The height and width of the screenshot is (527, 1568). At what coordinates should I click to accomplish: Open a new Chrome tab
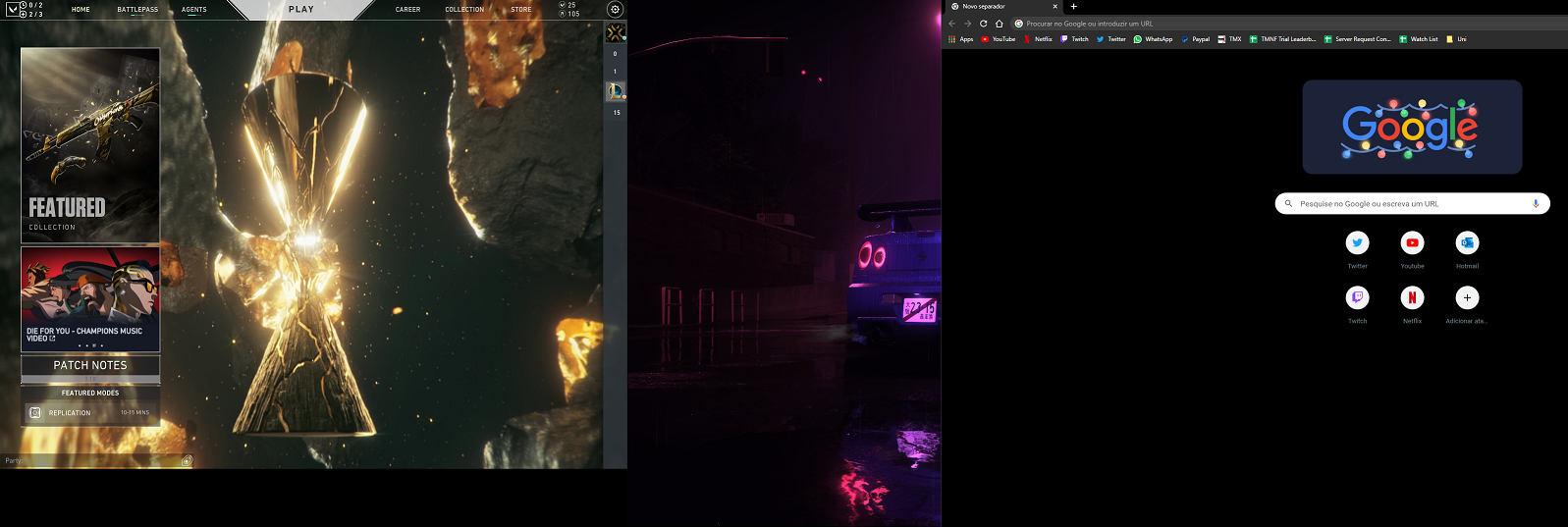[1073, 6]
